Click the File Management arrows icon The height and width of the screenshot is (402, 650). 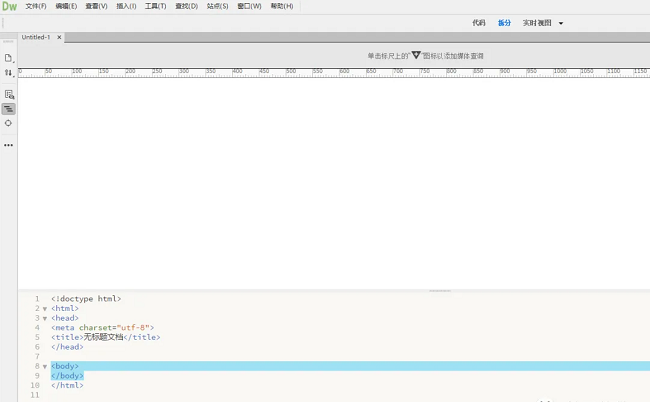pyautogui.click(x=9, y=73)
